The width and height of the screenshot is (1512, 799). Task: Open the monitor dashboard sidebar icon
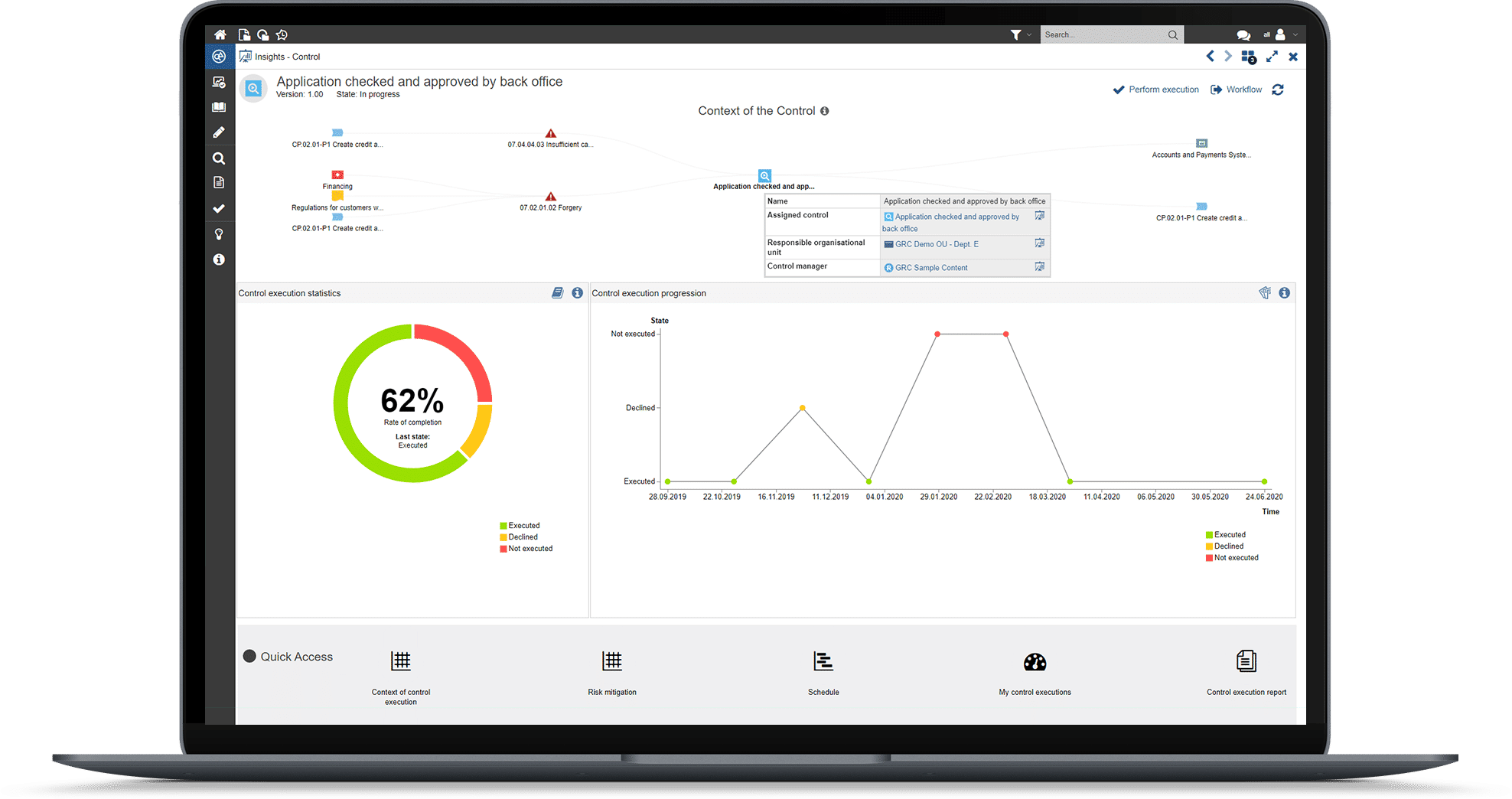click(x=219, y=82)
